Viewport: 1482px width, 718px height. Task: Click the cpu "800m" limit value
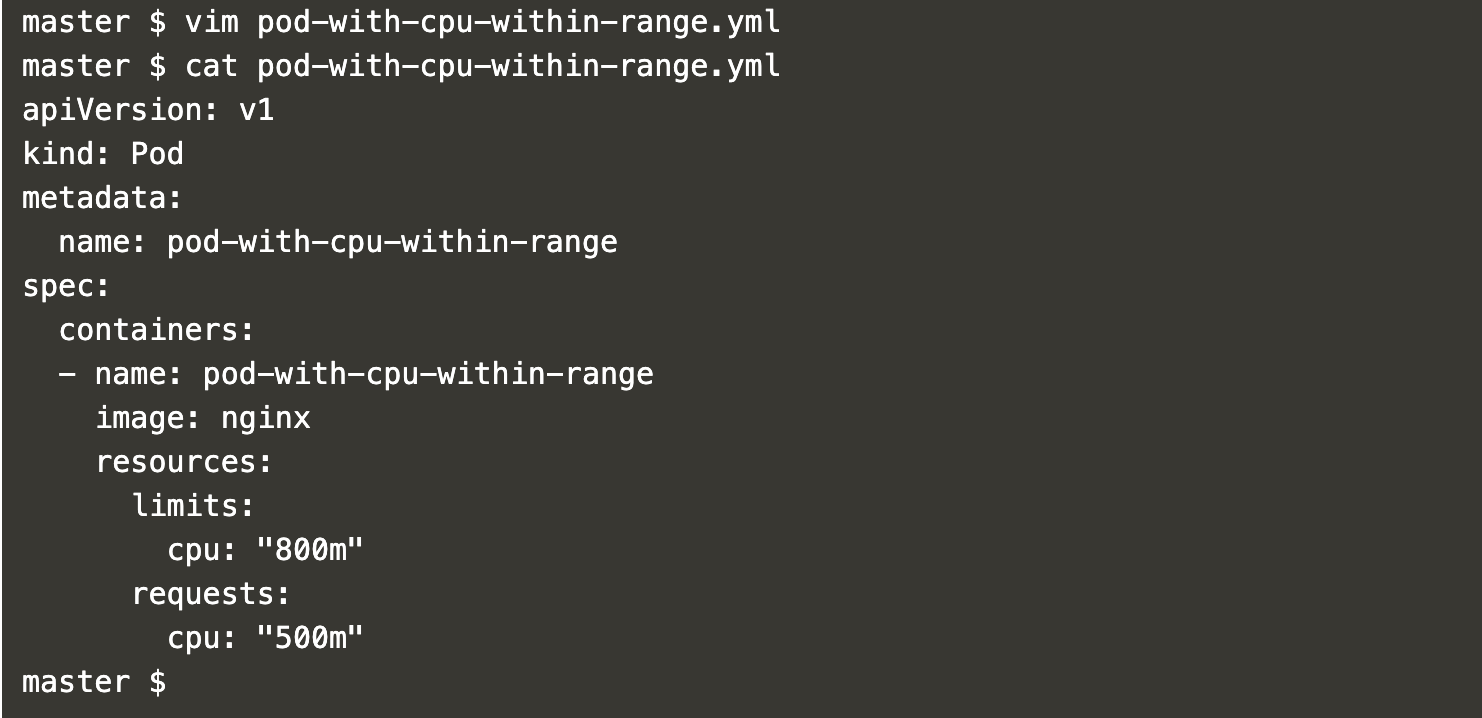[310, 550]
